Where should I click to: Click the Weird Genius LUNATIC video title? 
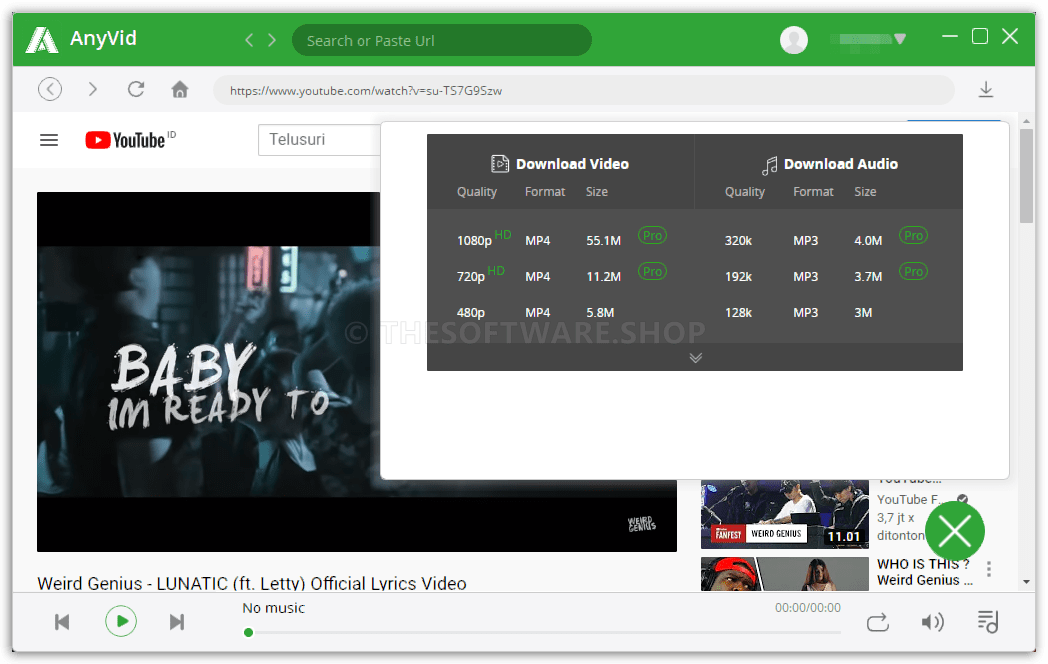click(252, 584)
